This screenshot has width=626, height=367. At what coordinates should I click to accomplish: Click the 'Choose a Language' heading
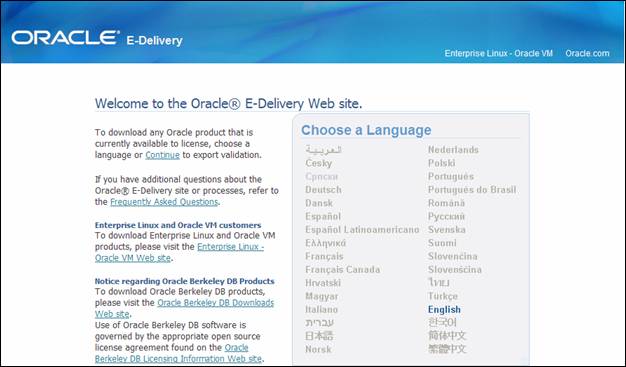click(x=366, y=130)
